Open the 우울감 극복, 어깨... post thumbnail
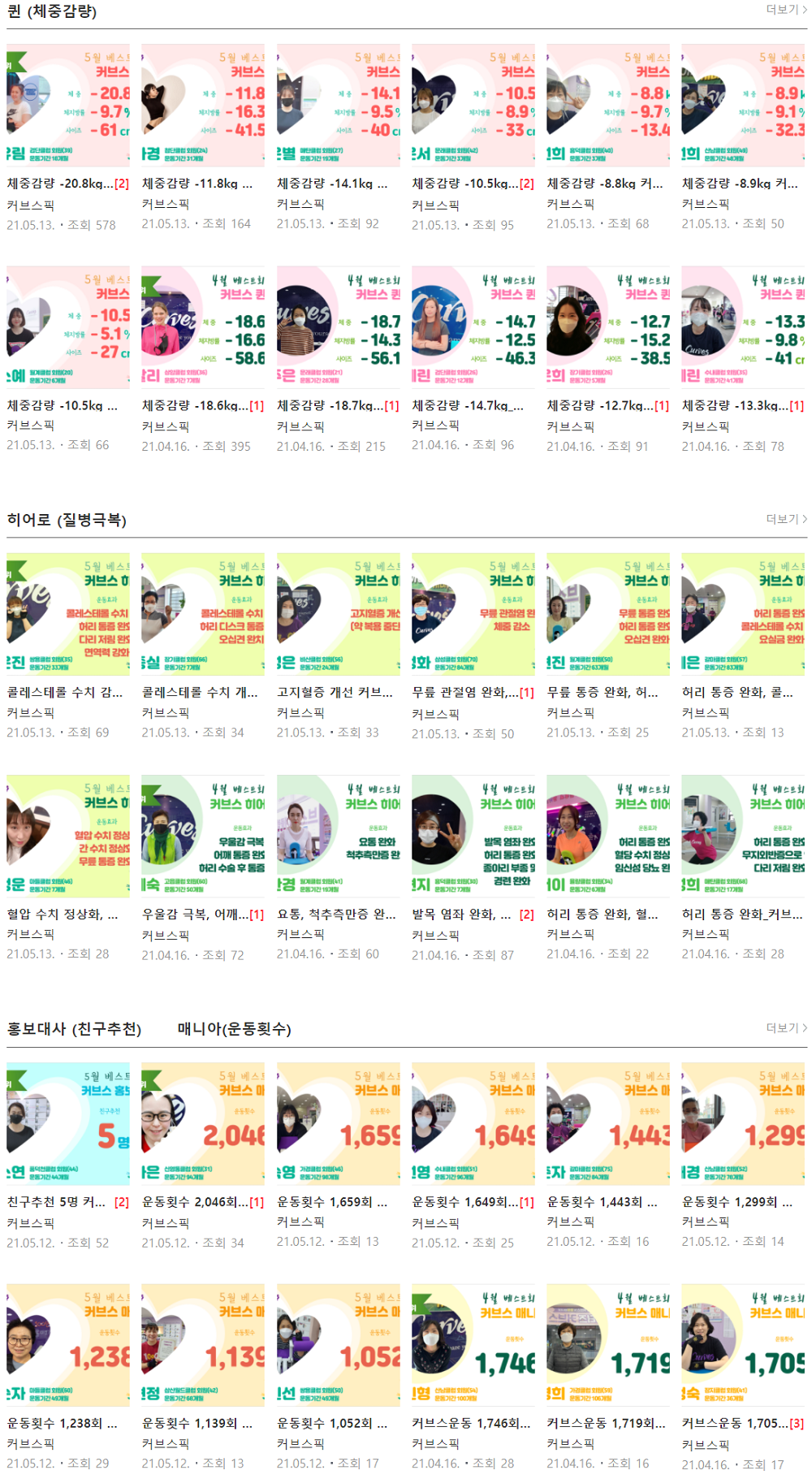Screen dimensions: 812x1479 point(203,837)
